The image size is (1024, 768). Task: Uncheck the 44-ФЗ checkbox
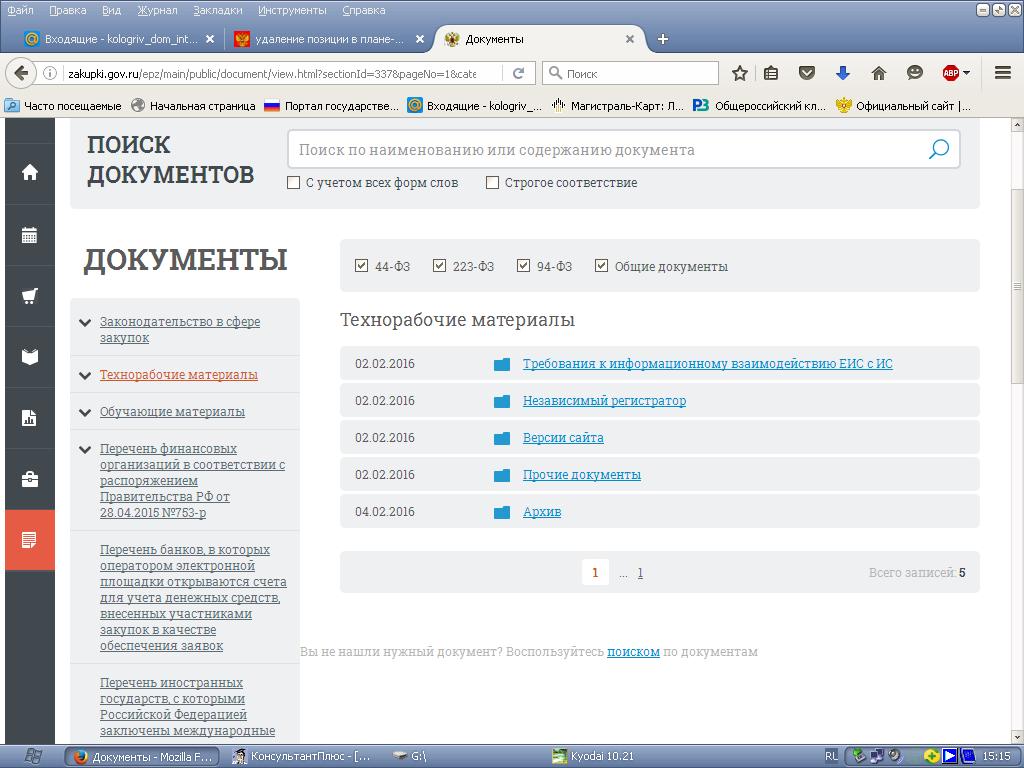362,266
